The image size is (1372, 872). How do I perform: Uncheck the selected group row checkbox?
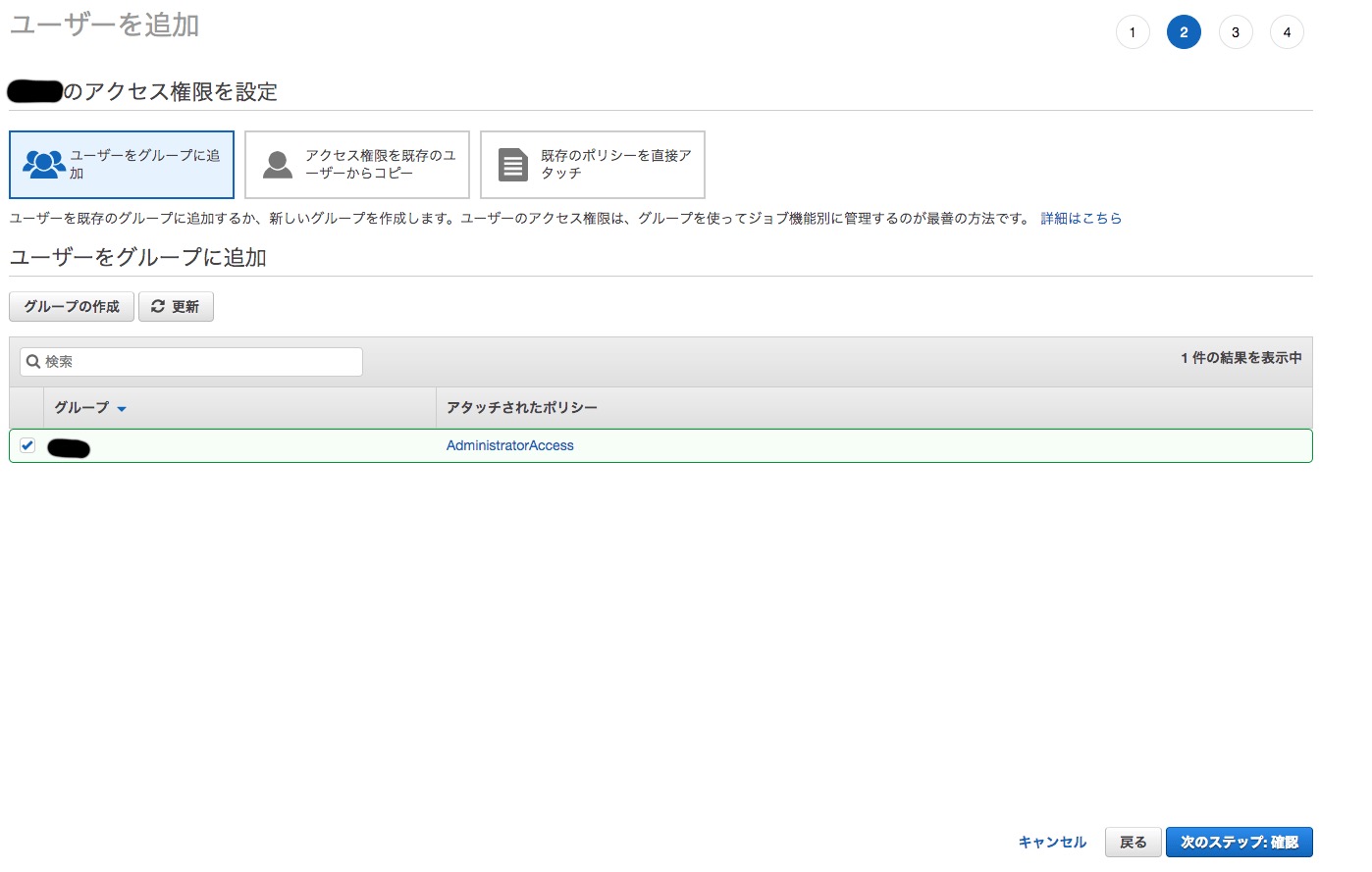[26, 445]
